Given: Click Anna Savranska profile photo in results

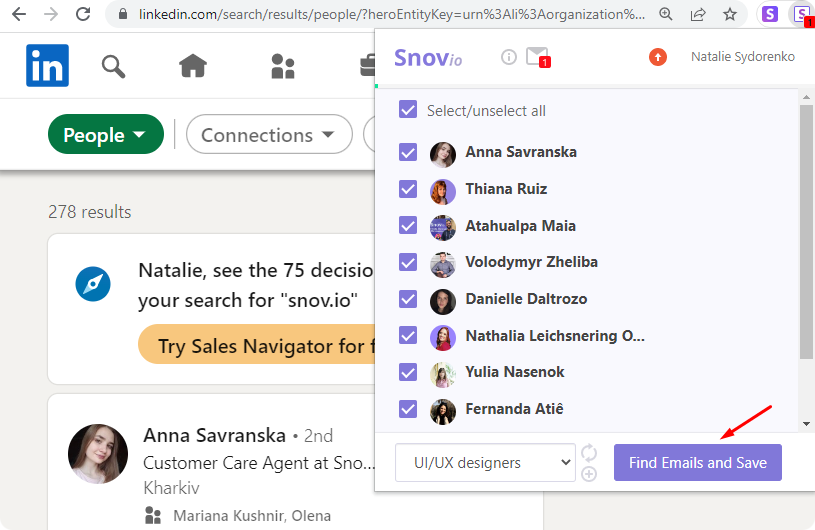Looking at the screenshot, I should [98, 454].
